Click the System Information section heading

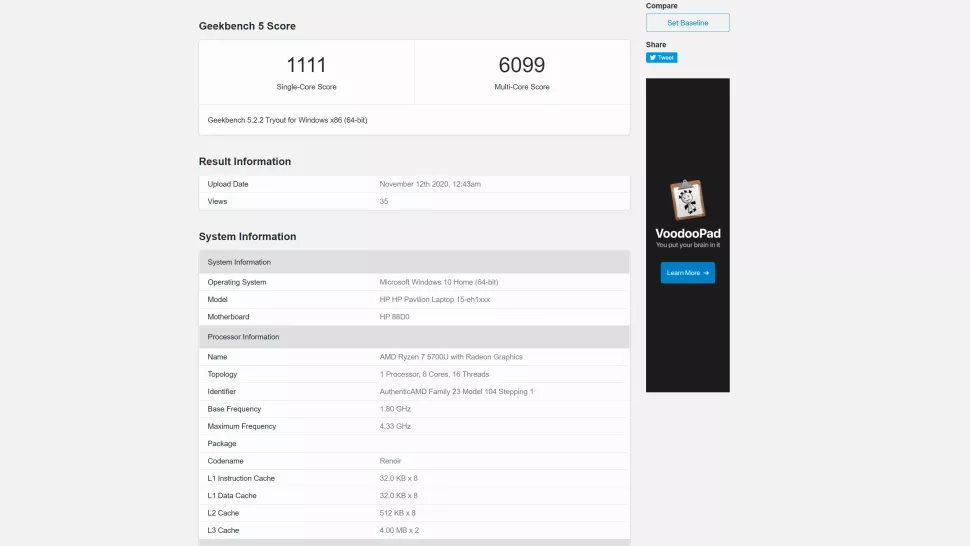point(247,236)
